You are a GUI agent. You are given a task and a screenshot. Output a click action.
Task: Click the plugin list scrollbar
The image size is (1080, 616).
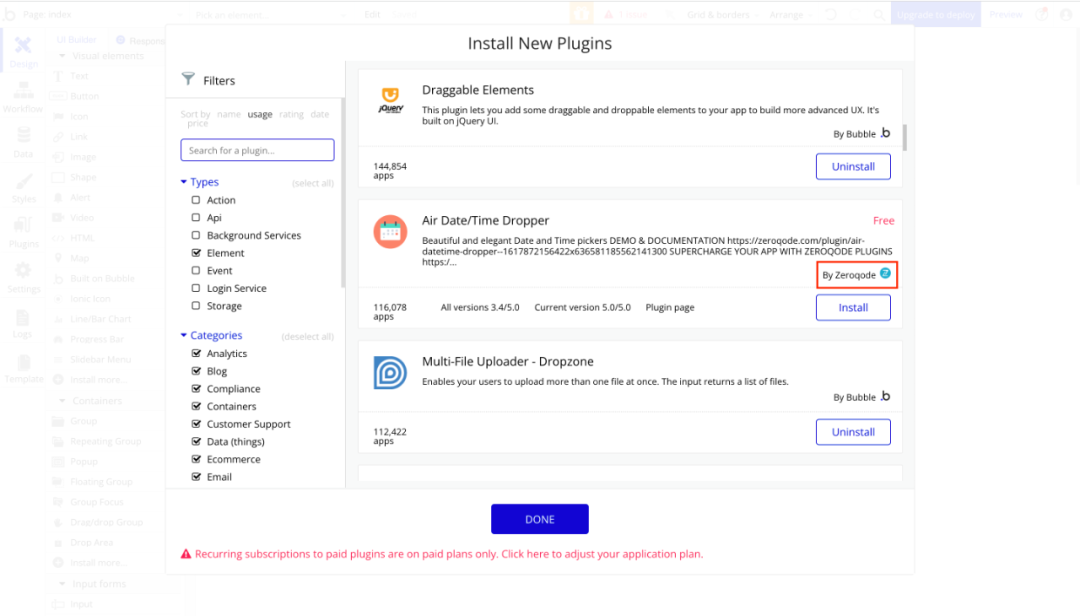[906, 136]
